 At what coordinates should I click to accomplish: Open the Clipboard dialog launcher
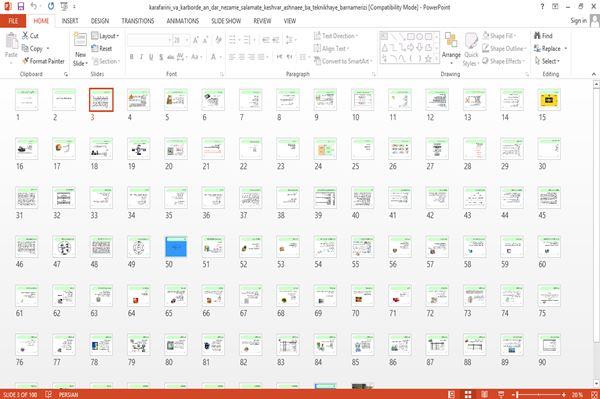66,74
